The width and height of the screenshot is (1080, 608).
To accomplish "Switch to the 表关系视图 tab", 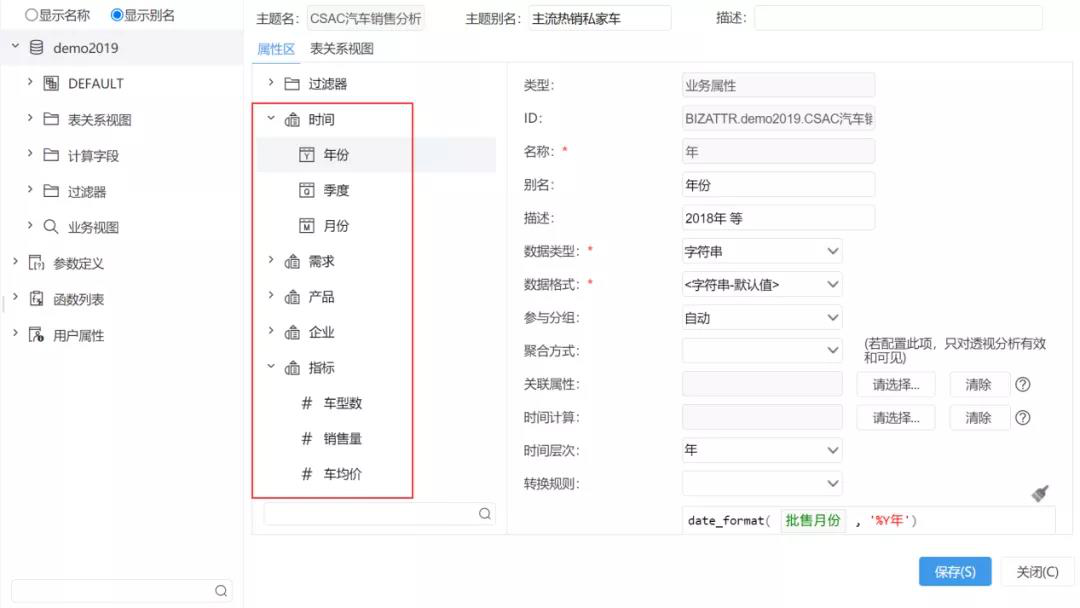I will (342, 49).
